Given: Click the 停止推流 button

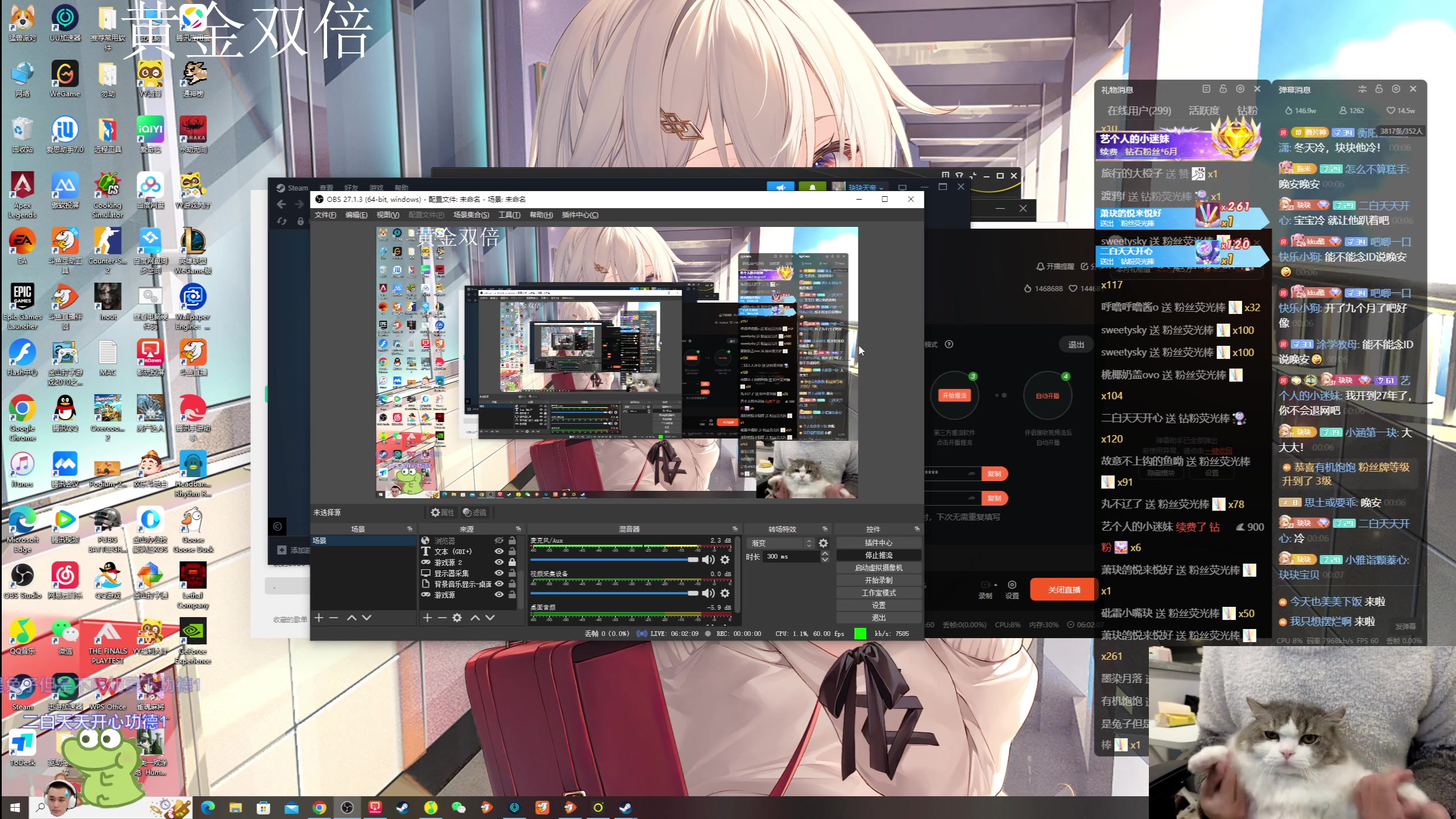Looking at the screenshot, I should click(878, 555).
